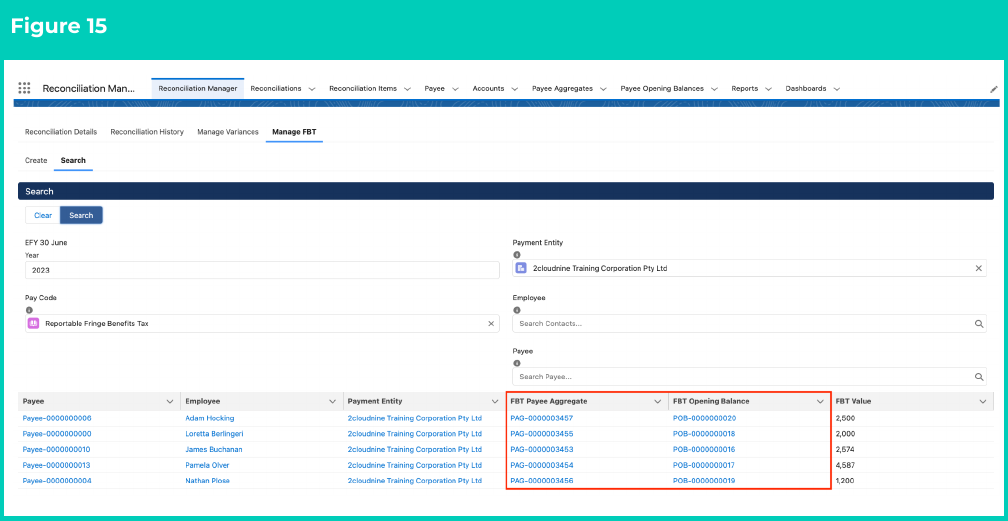Open the Payee Opening Balances dropdown chevron
Image resolution: width=1008 pixels, height=521 pixels.
pos(714,89)
